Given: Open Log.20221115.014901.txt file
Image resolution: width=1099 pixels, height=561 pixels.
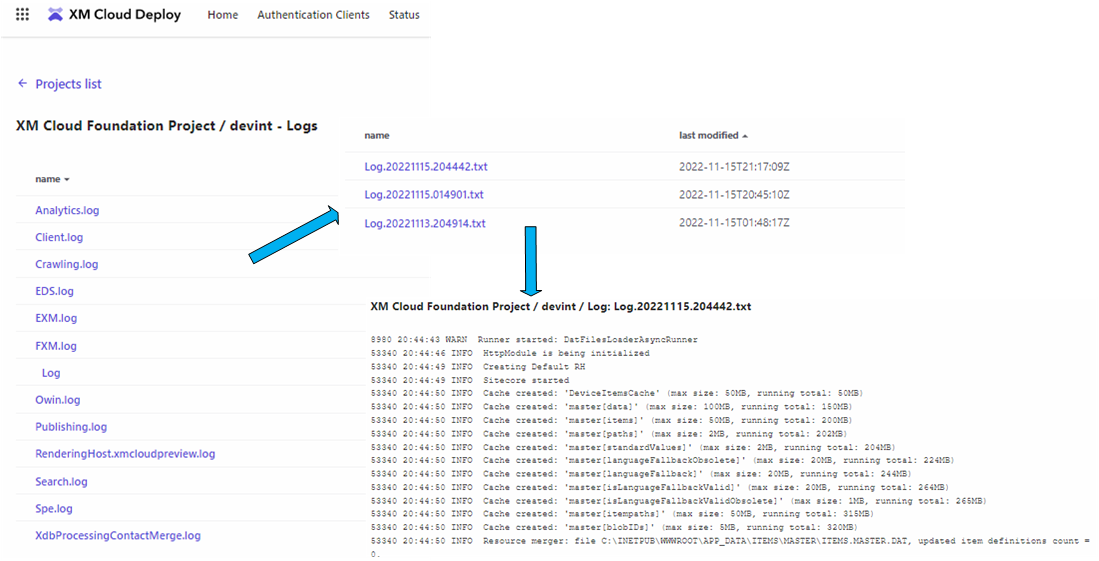Looking at the screenshot, I should [x=424, y=194].
